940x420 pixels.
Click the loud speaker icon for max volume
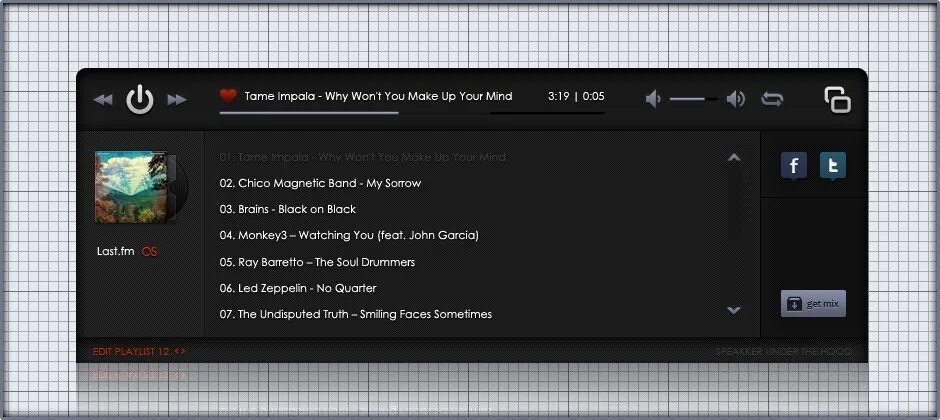[x=736, y=99]
